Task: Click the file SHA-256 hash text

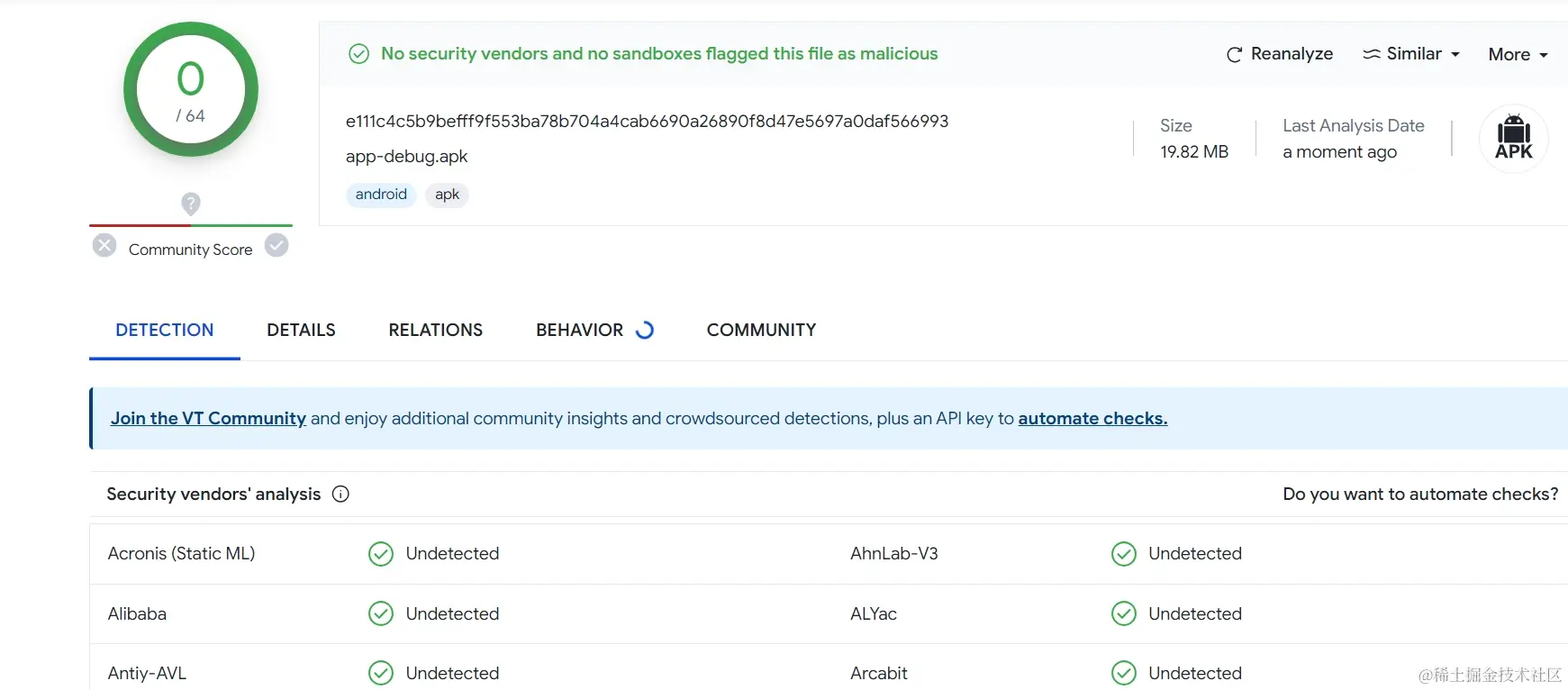Action: pos(647,122)
